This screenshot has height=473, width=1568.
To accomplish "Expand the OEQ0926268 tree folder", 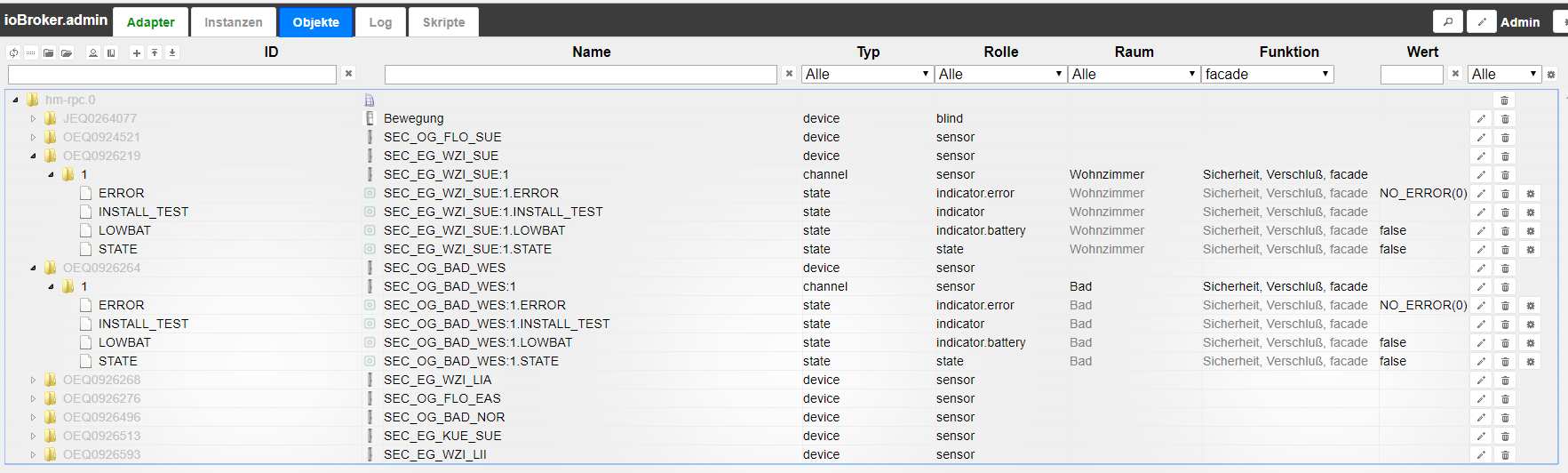I will pyautogui.click(x=34, y=381).
